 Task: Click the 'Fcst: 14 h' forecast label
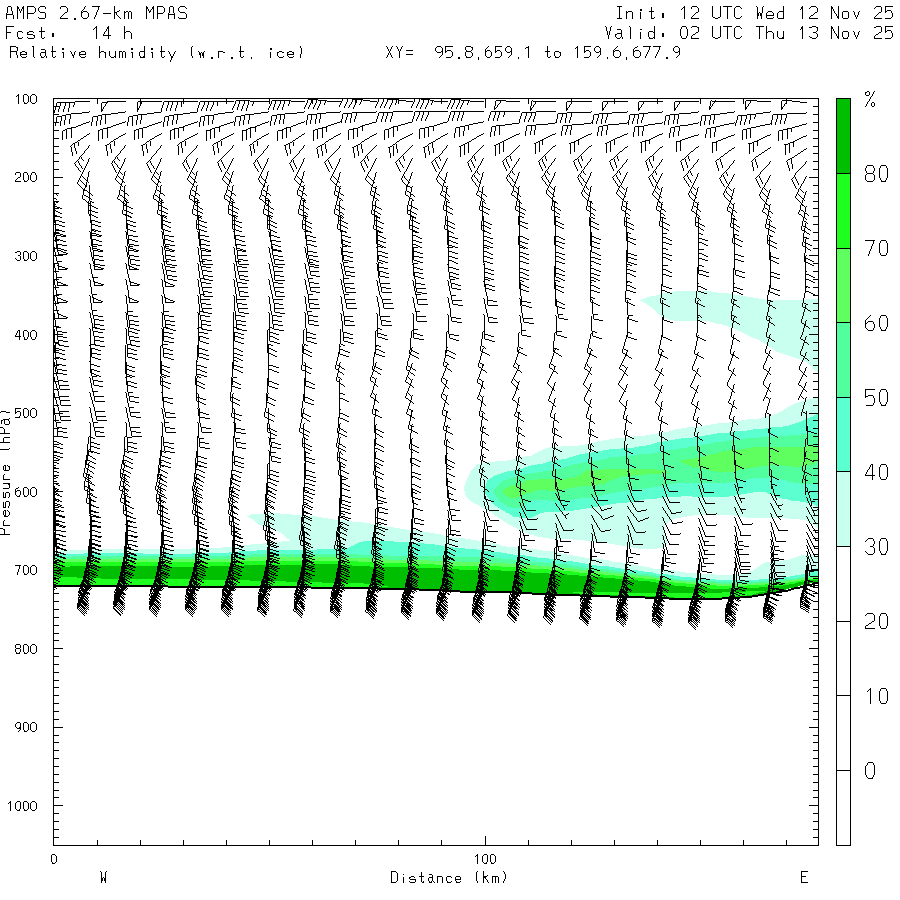69,33
